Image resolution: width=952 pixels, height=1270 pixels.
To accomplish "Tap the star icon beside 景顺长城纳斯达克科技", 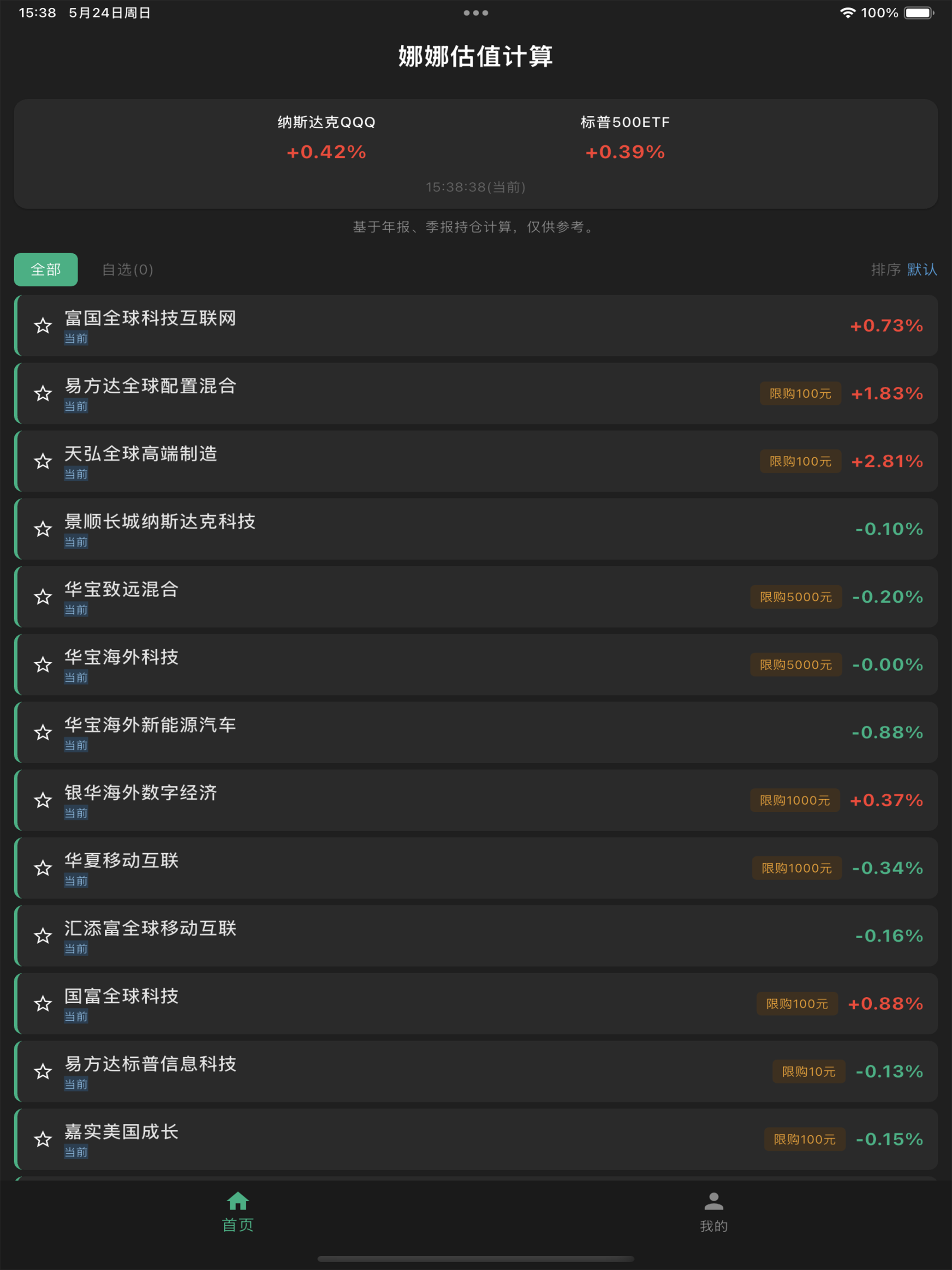I will pyautogui.click(x=43, y=529).
